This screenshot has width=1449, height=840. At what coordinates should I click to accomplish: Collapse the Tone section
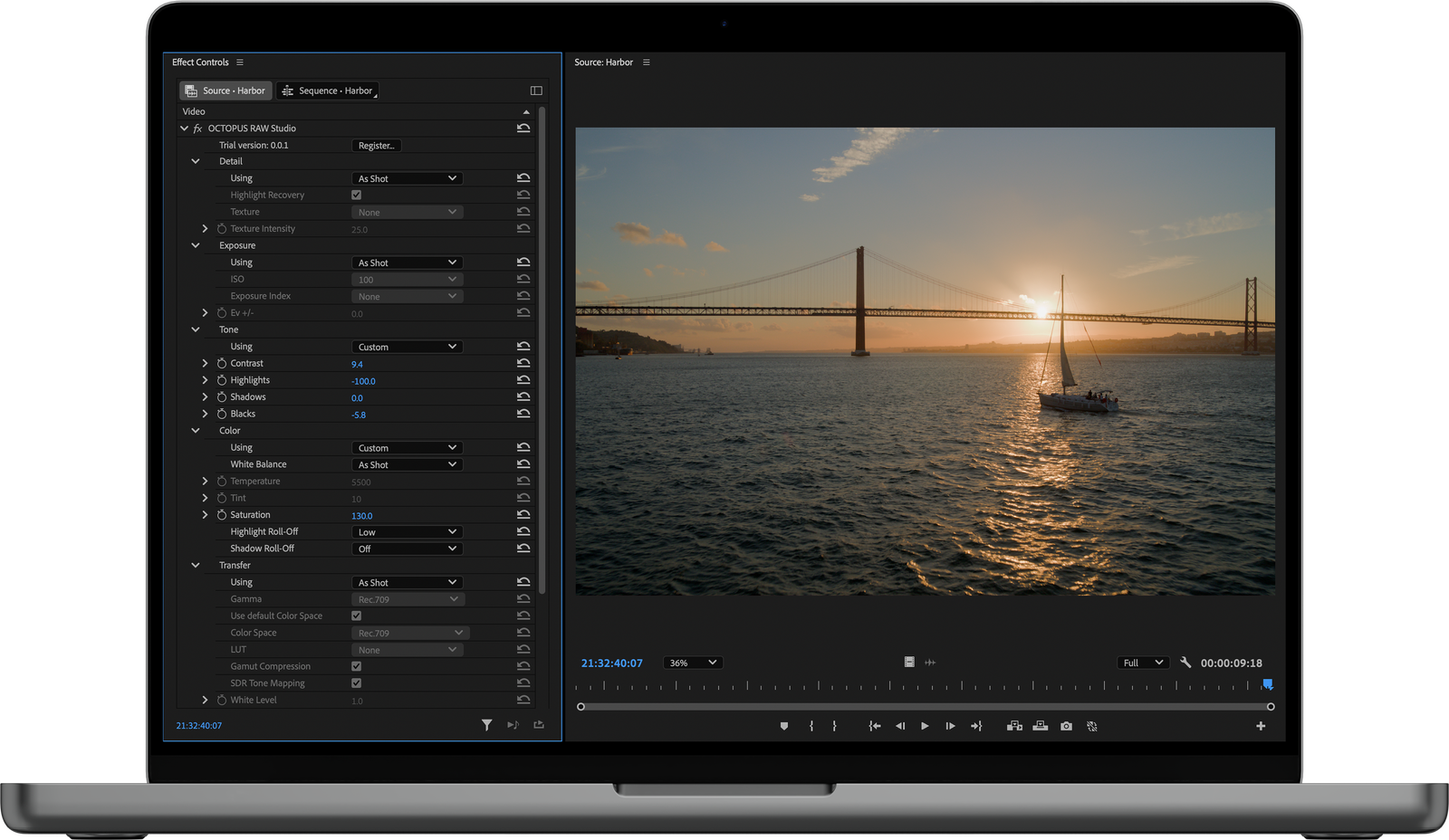(196, 329)
